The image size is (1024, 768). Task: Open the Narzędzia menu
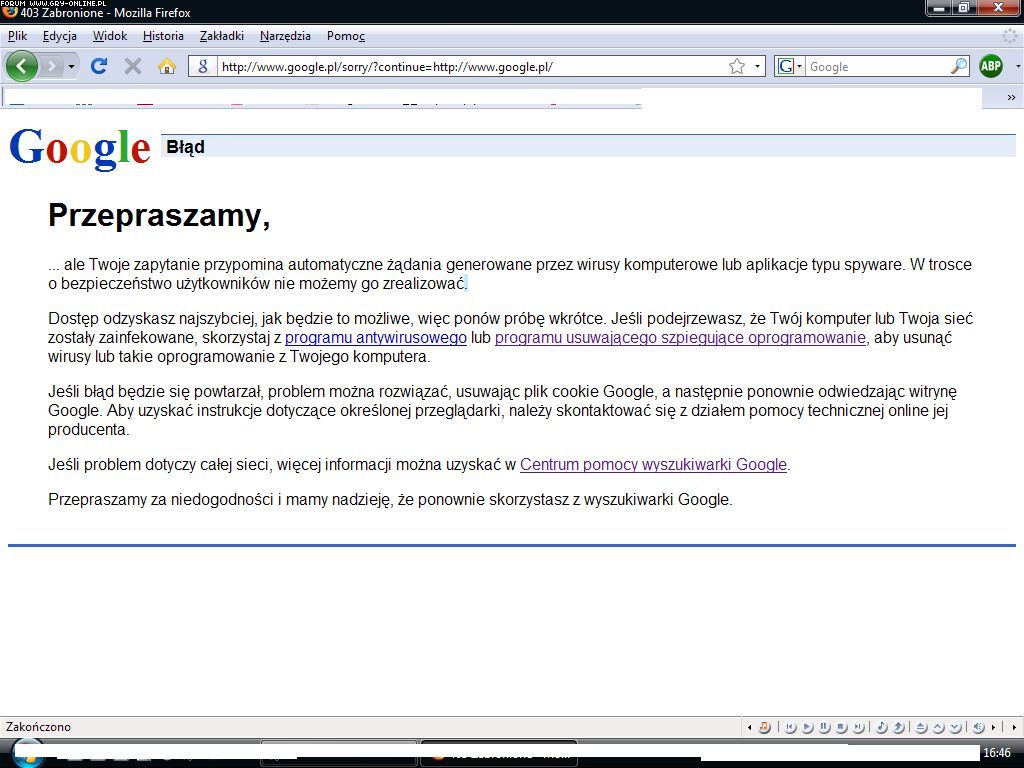coord(285,36)
